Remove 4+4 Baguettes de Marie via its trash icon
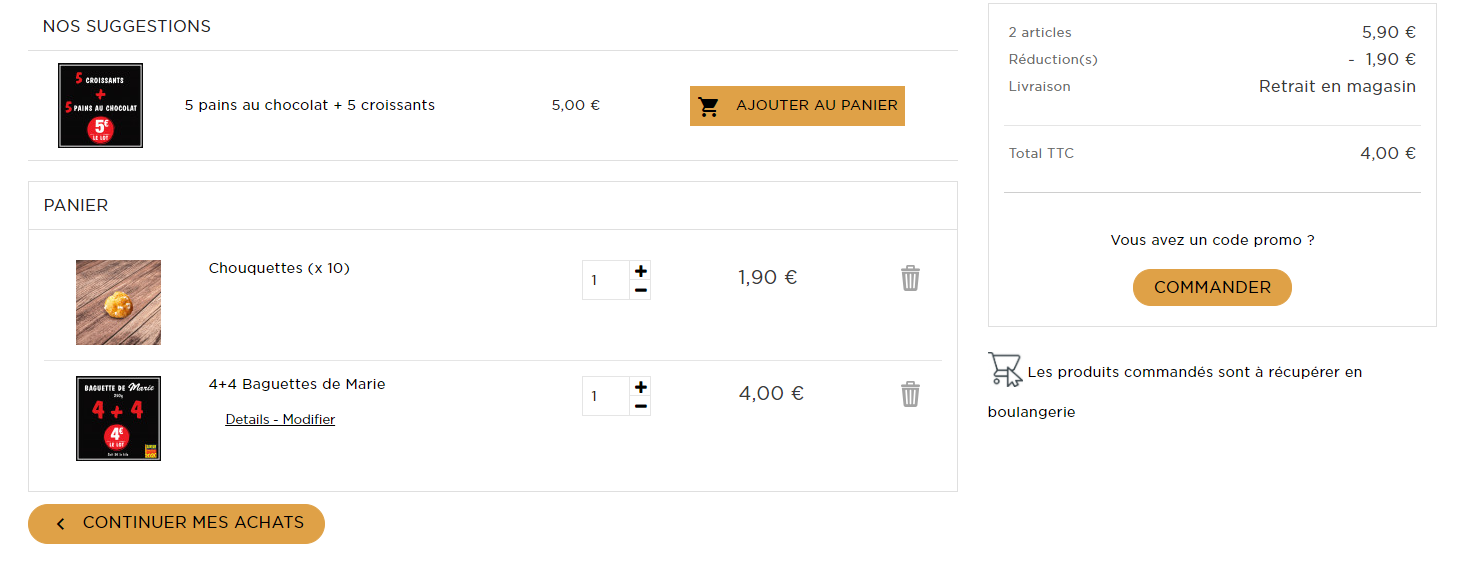1471x586 pixels. pos(910,394)
